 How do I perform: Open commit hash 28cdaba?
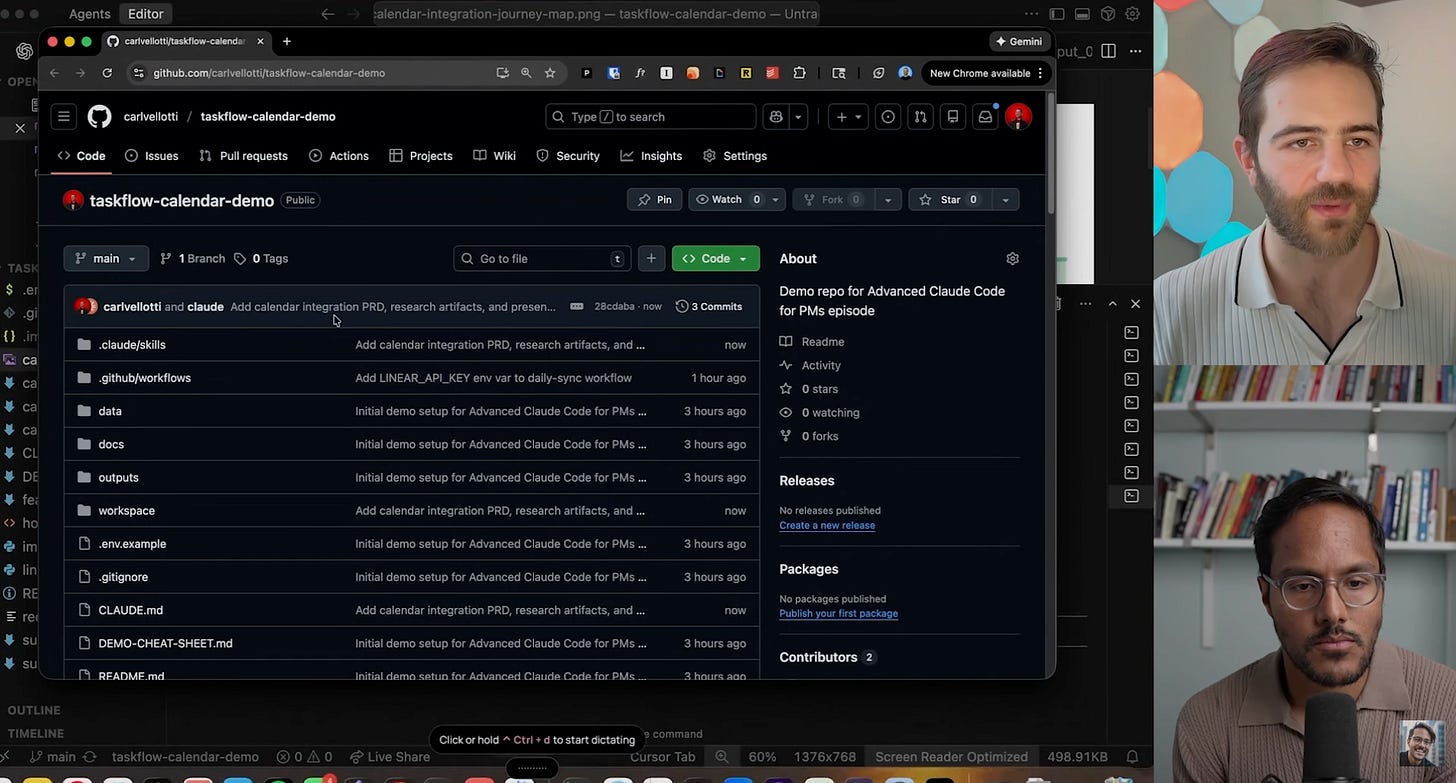pyautogui.click(x=613, y=306)
